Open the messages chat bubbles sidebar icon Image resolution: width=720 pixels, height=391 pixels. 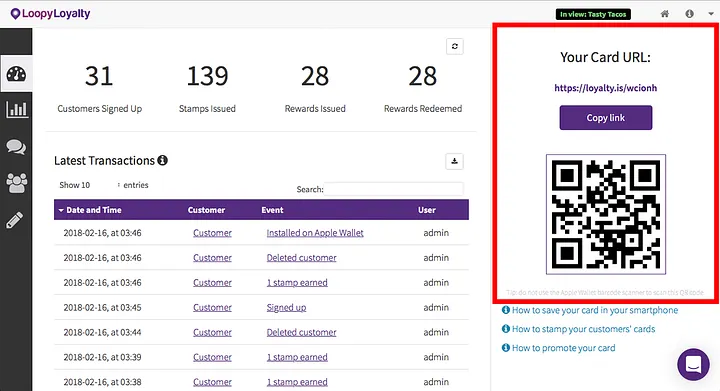coord(16,147)
